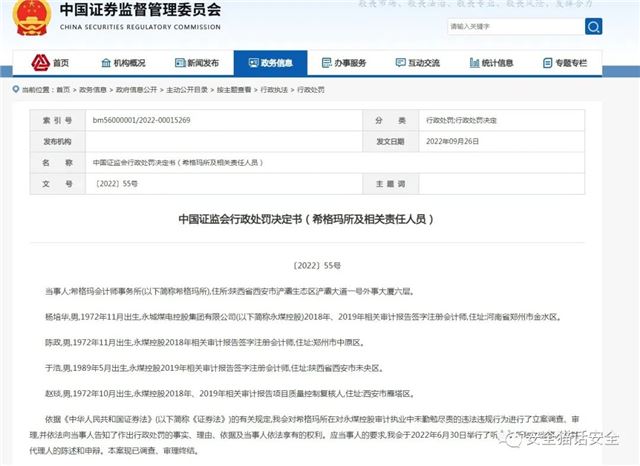Open the 机构概况 navigation tab
Viewport: 640px width, 466px height.
[123, 63]
